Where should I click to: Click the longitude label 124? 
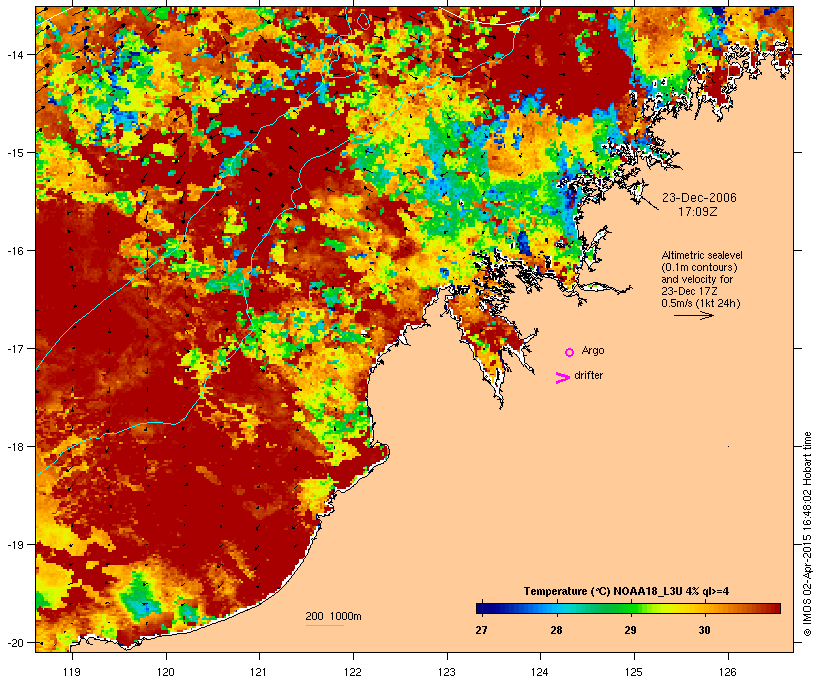point(540,672)
